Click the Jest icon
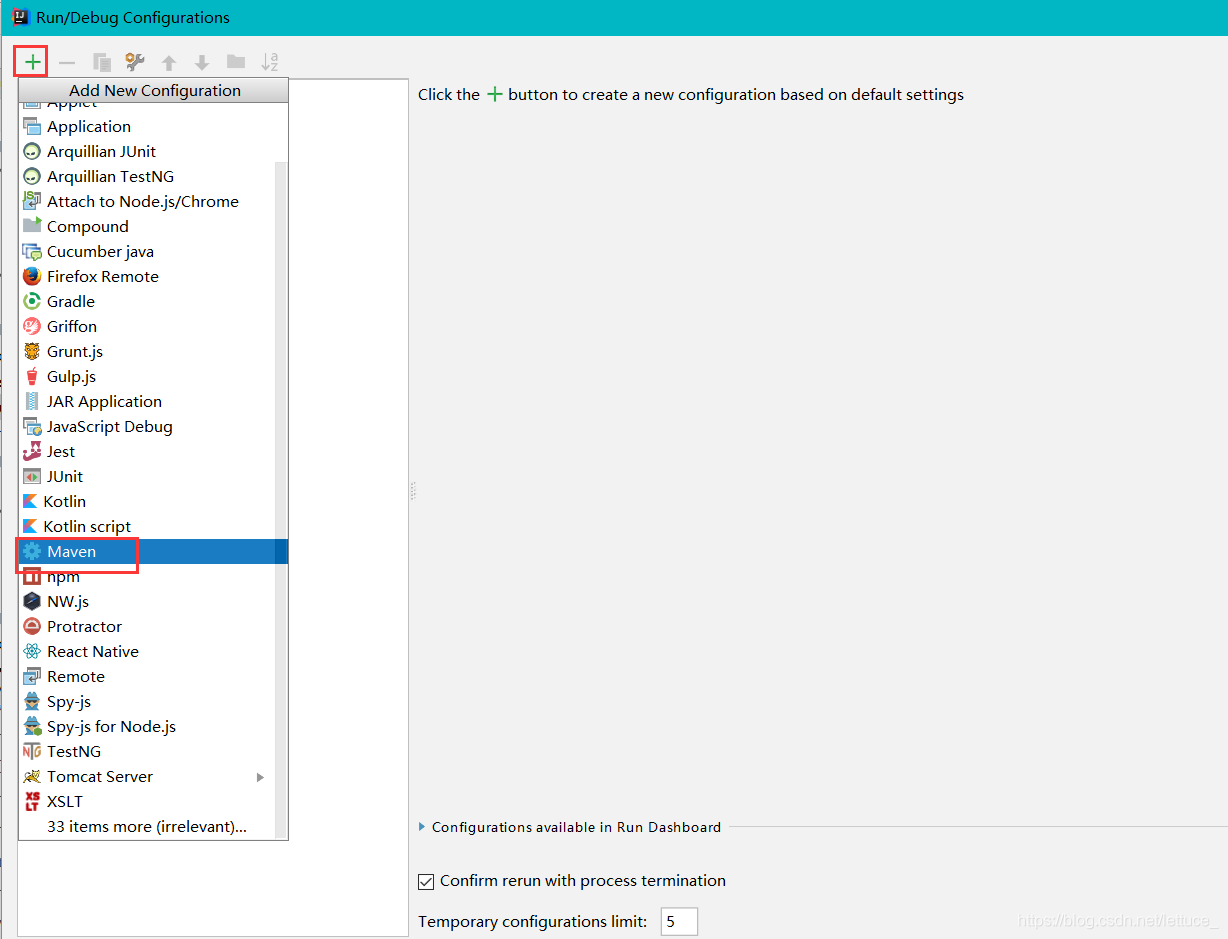Image resolution: width=1228 pixels, height=939 pixels. point(32,452)
